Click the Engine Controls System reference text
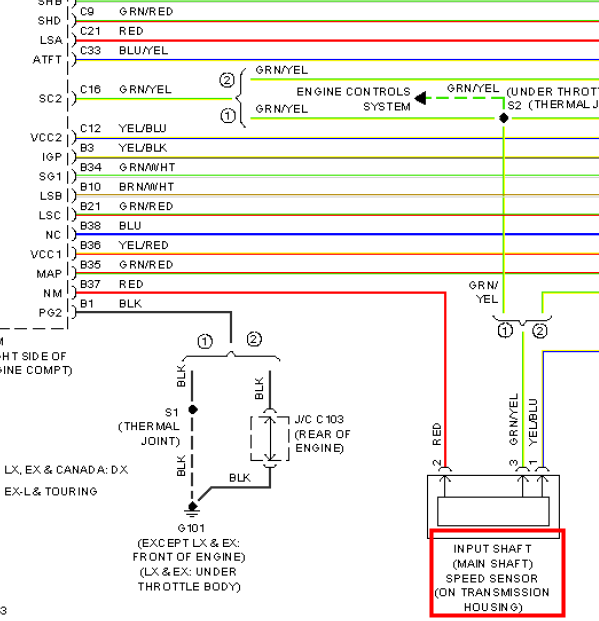The width and height of the screenshot is (599, 621). 353,99
